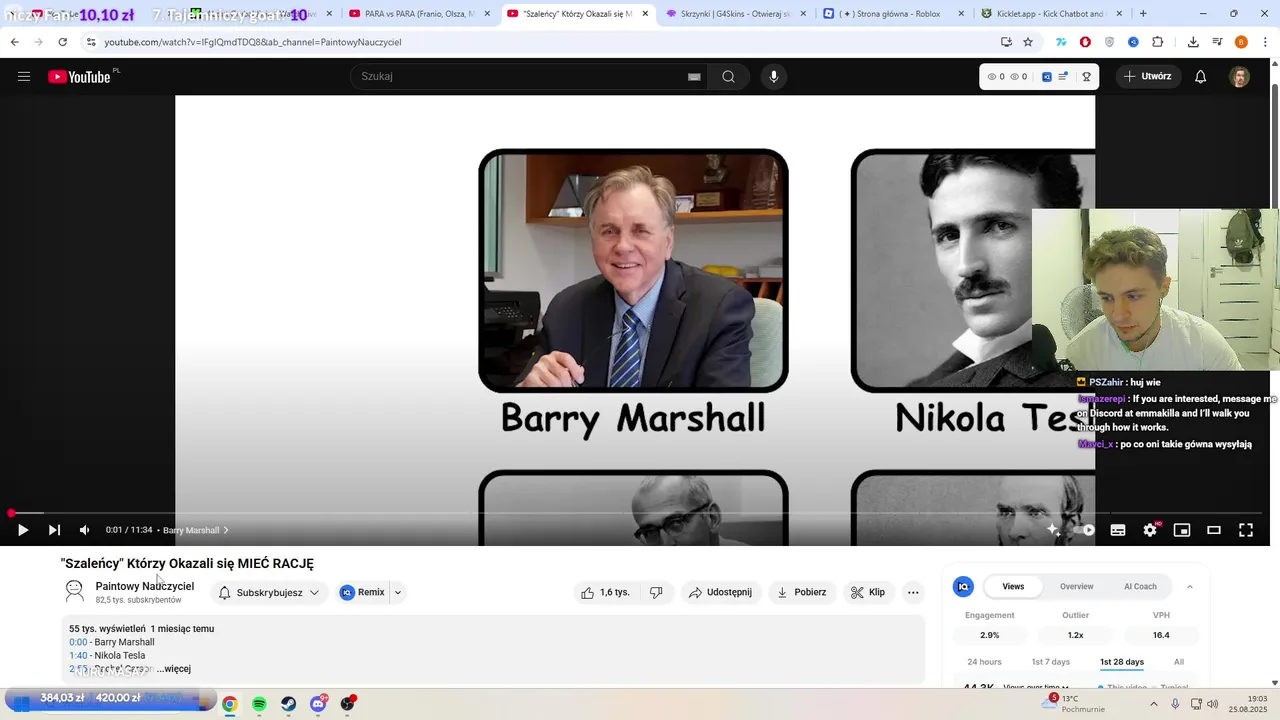Screen dimensions: 1280x720
Task: Select the Views tab in IQ panel
Action: [1013, 587]
